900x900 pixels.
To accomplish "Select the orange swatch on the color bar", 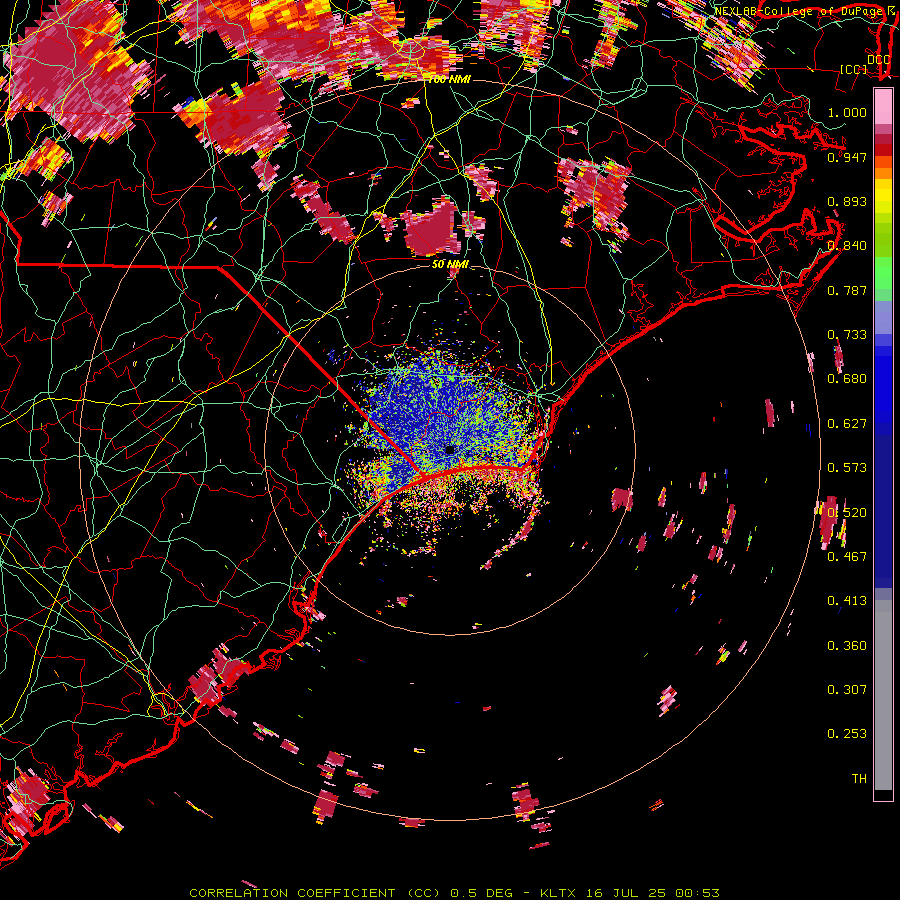I will (883, 173).
